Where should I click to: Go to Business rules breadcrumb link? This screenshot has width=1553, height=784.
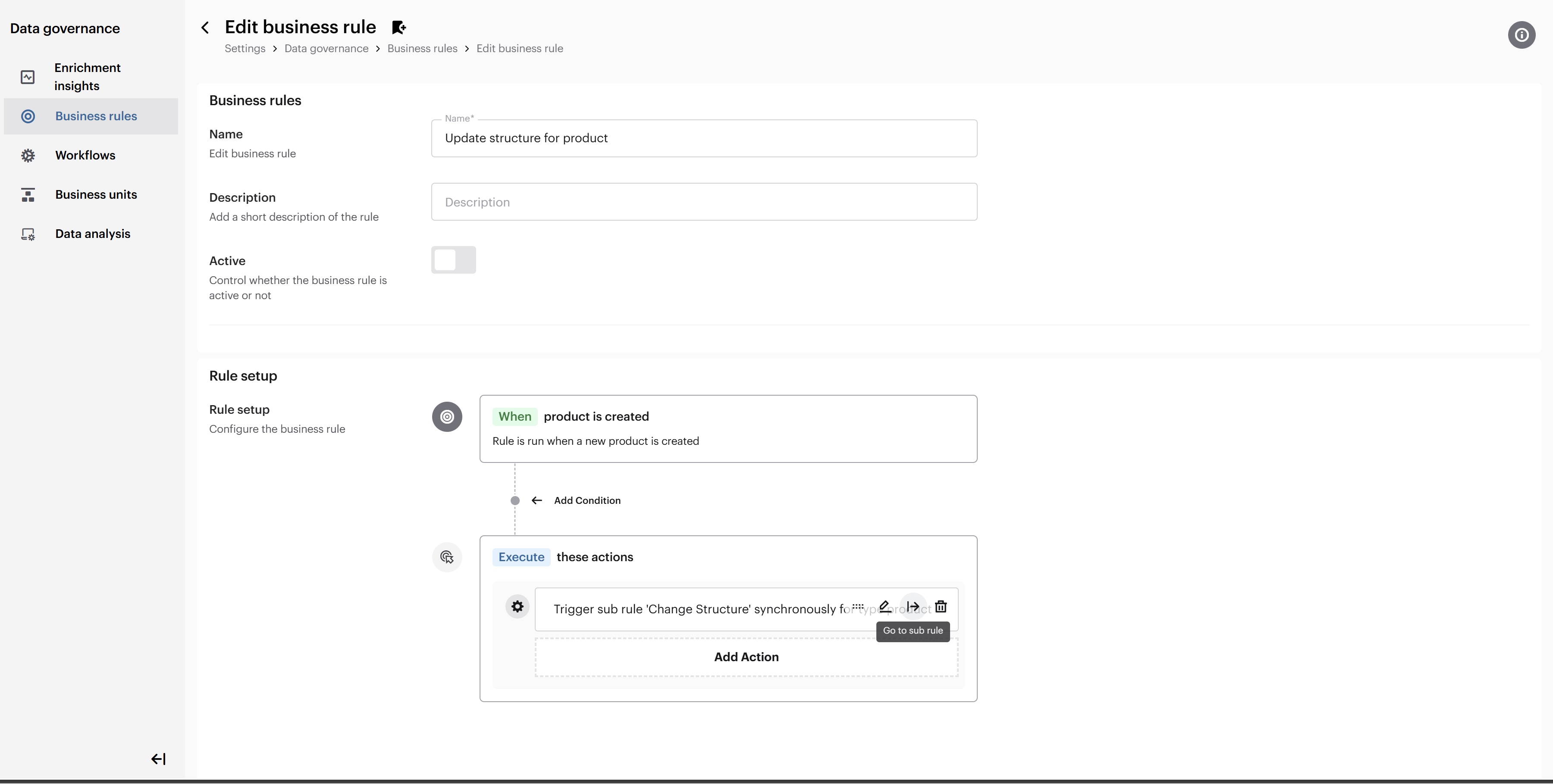[422, 48]
